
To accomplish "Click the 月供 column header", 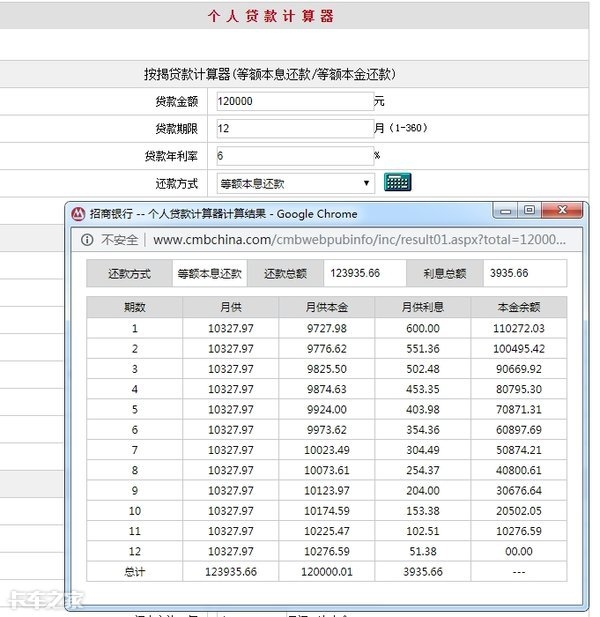I will coord(231,307).
